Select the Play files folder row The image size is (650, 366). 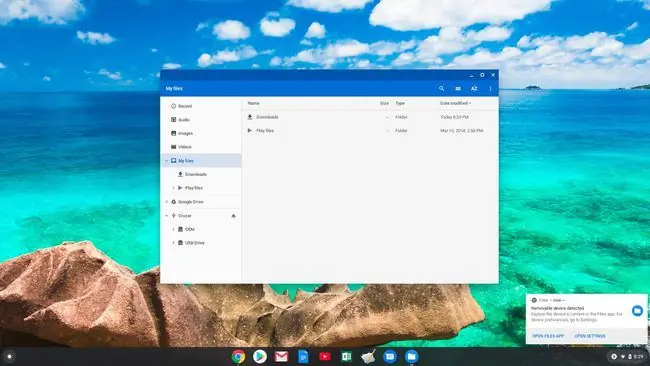tap(370, 131)
